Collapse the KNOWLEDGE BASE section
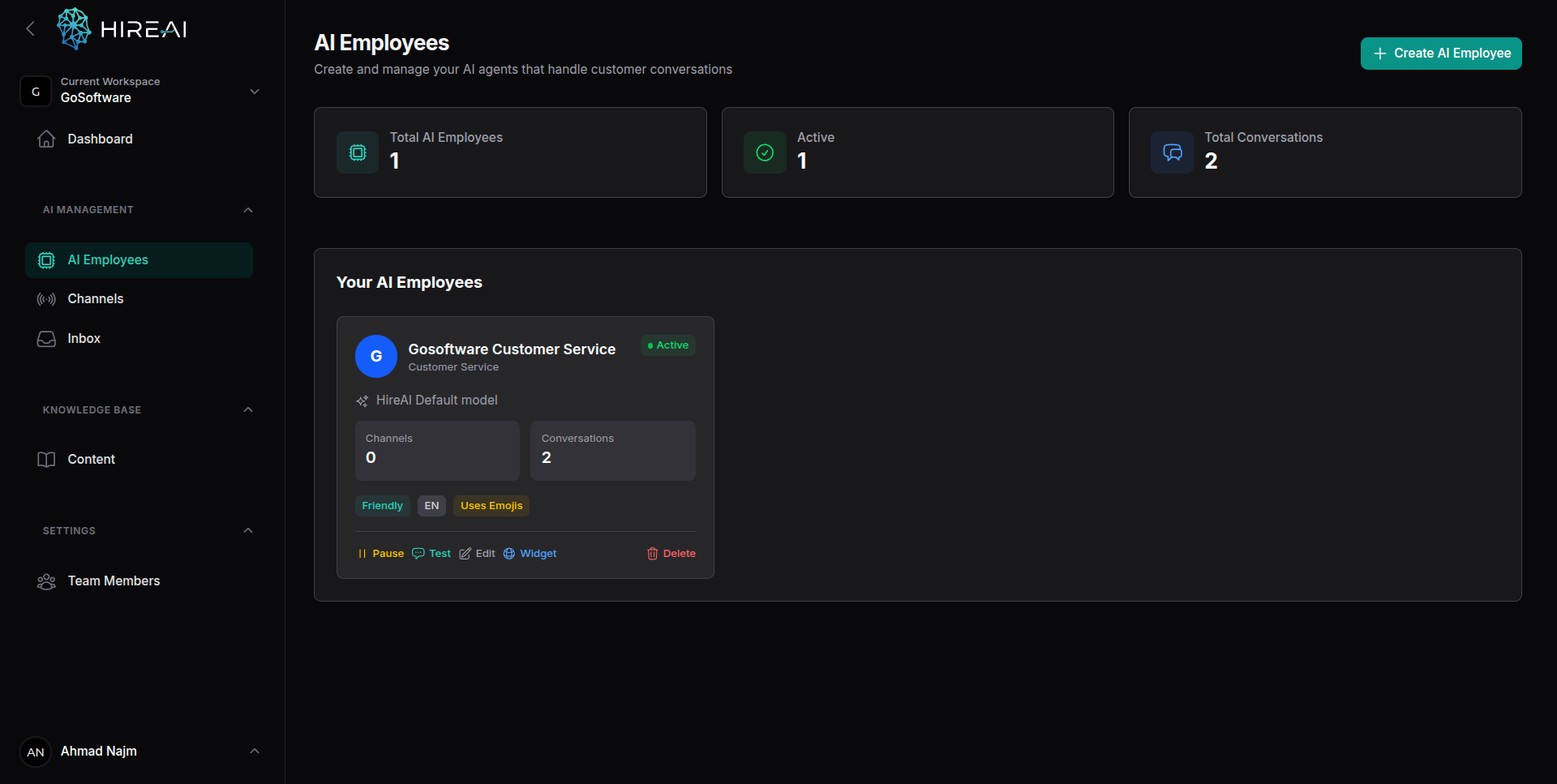 pyautogui.click(x=248, y=409)
